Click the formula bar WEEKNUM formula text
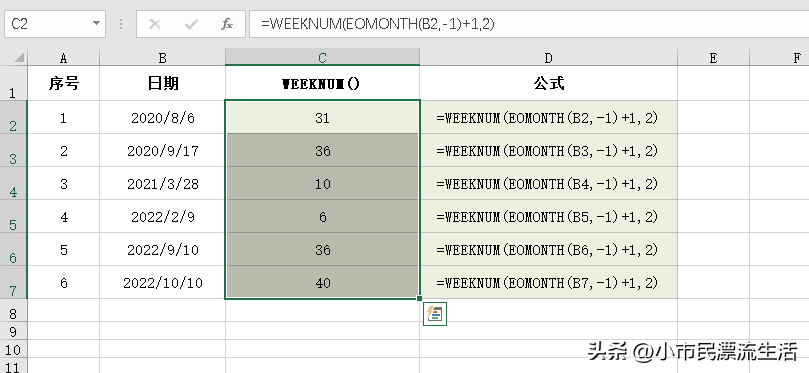This screenshot has height=373, width=809. click(378, 24)
